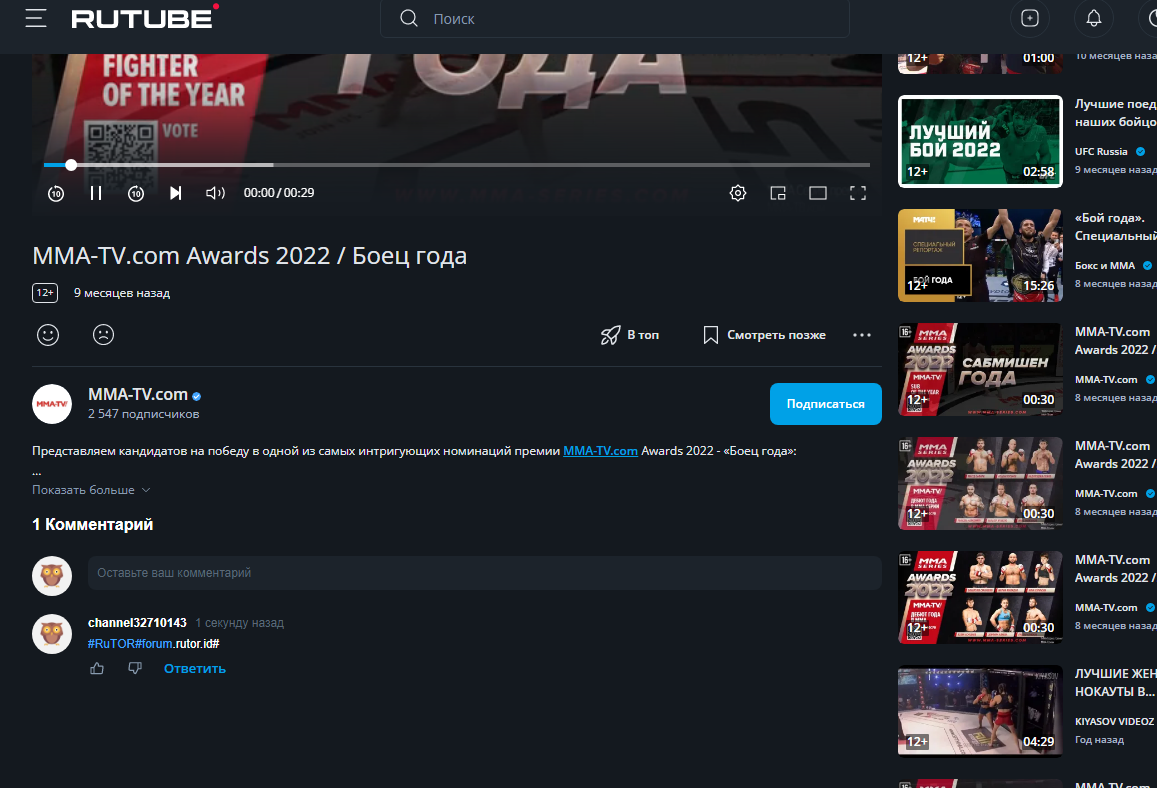Viewport: 1157px width, 788px height.
Task: Click the 2 547 подписчиков text
Action: click(x=143, y=414)
